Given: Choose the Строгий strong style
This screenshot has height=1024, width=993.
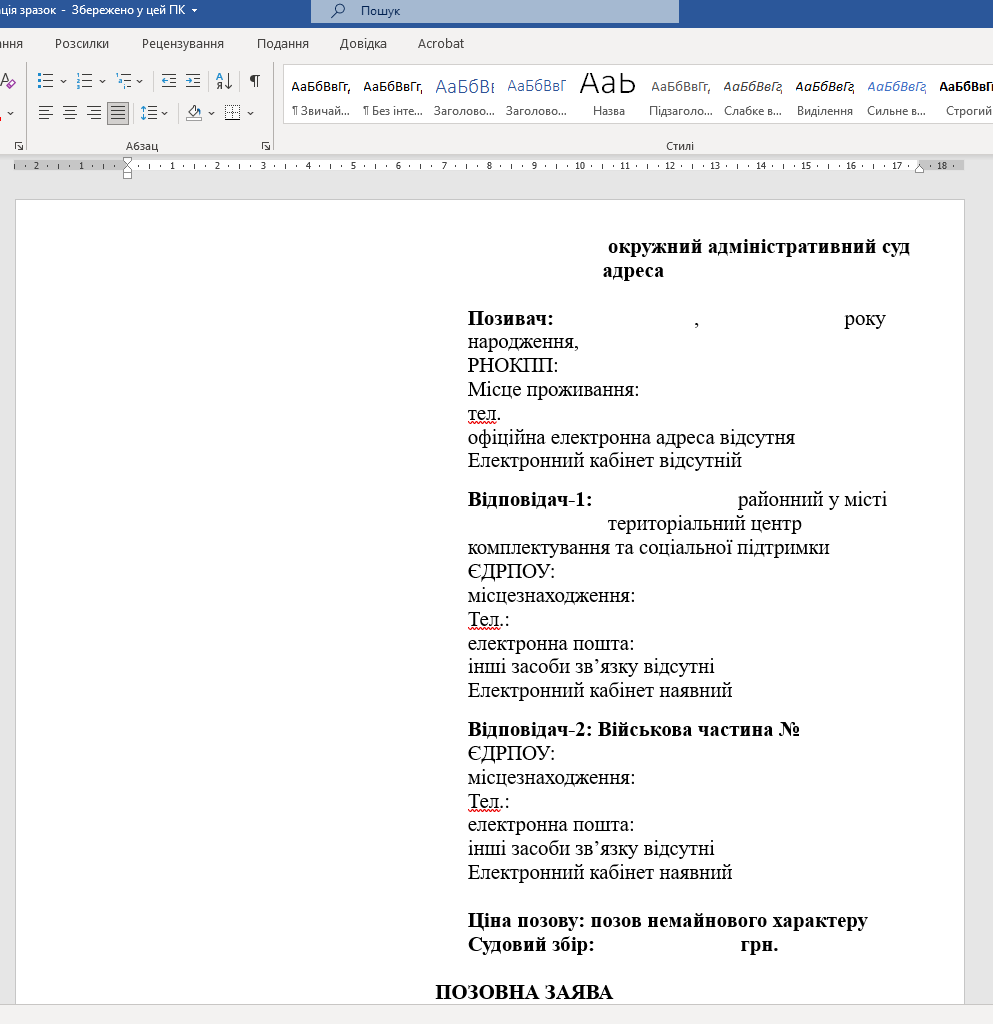Looking at the screenshot, I should pyautogui.click(x=966, y=95).
